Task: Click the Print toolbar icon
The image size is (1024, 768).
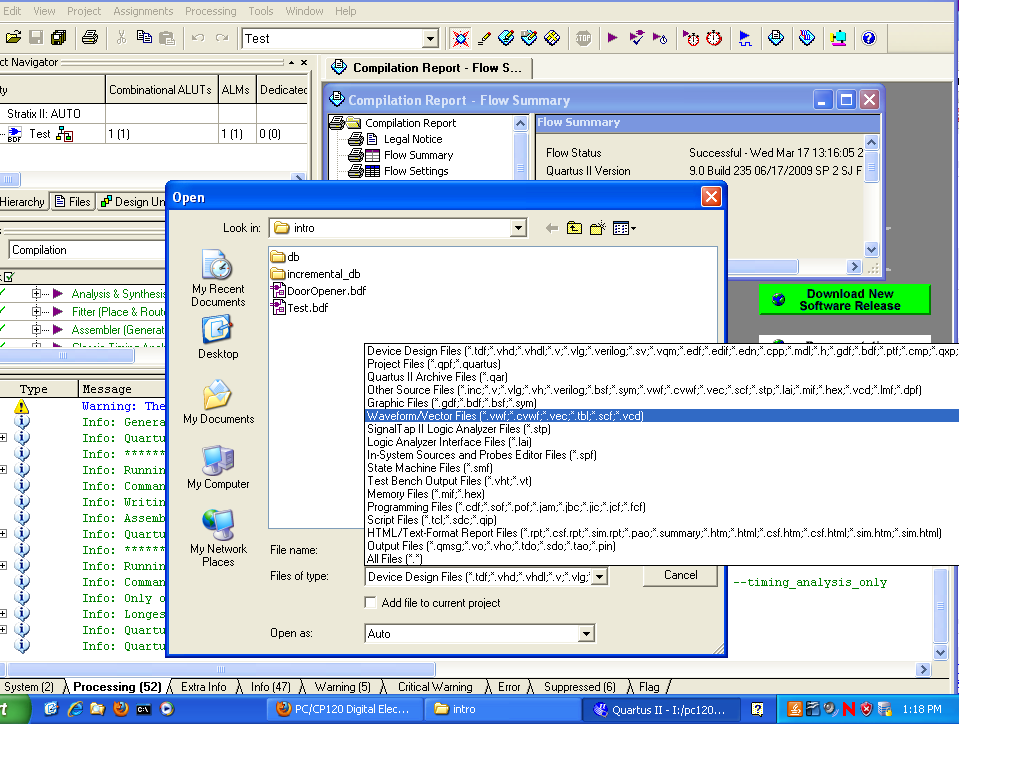Action: [x=90, y=38]
